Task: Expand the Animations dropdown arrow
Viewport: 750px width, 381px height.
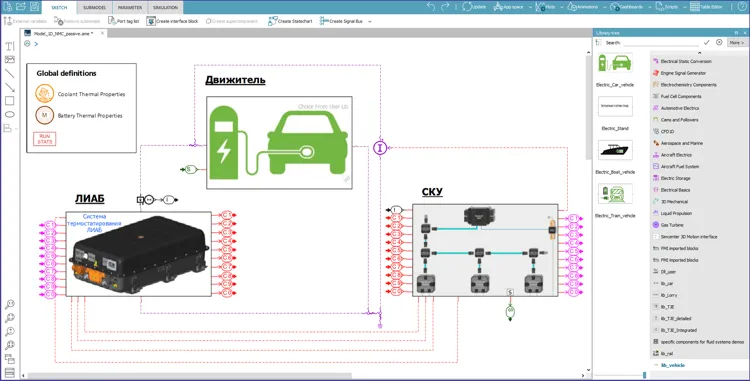Action: point(605,7)
